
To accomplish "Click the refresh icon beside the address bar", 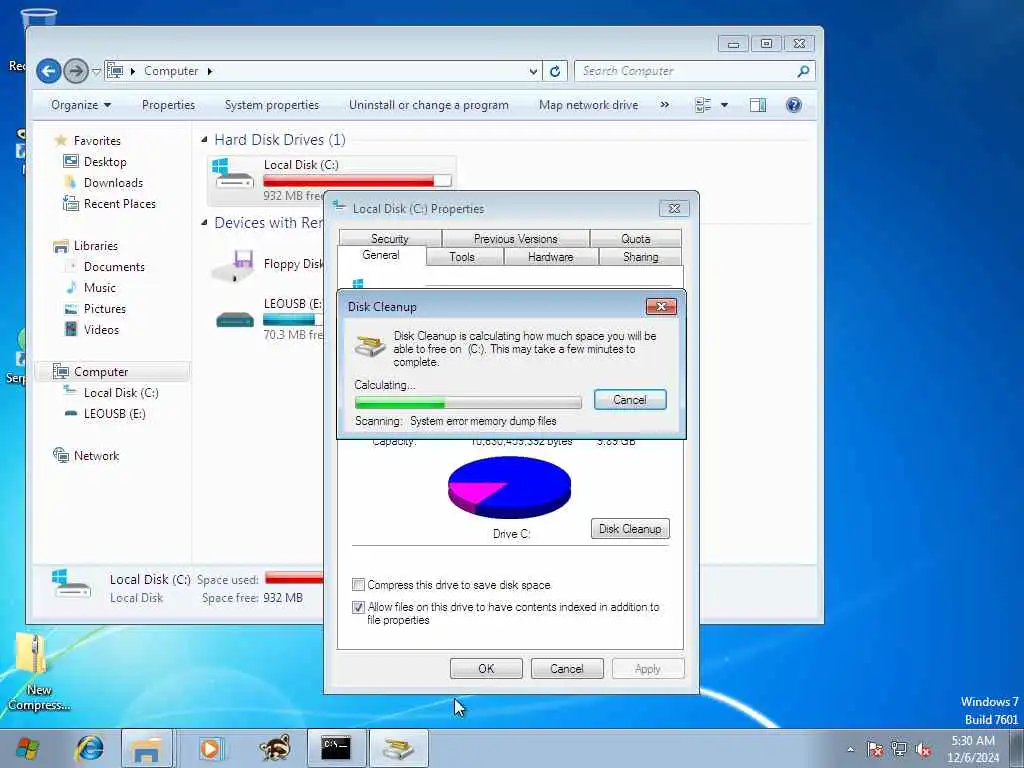I will [x=555, y=71].
